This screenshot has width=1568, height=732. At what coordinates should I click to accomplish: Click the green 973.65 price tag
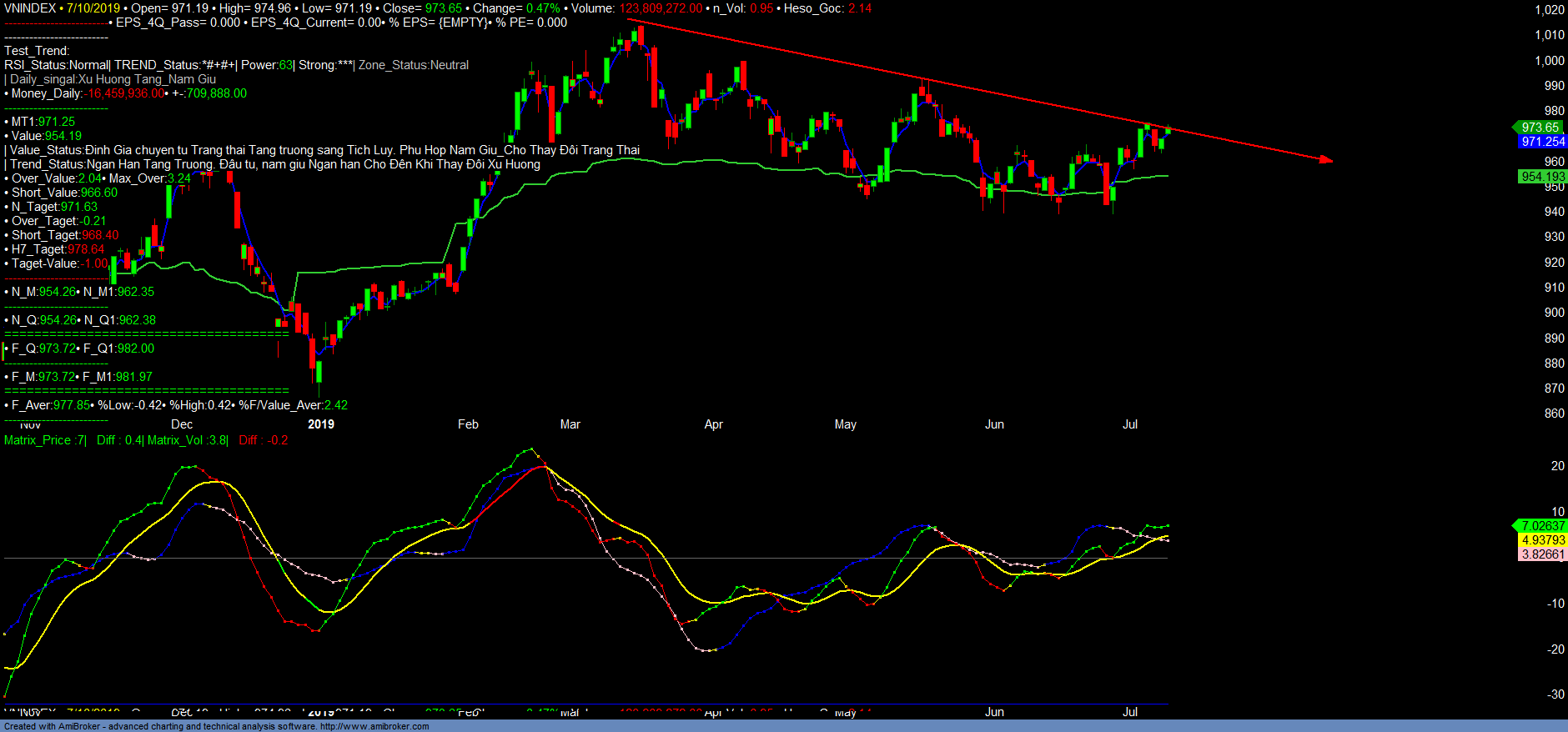[x=1539, y=128]
